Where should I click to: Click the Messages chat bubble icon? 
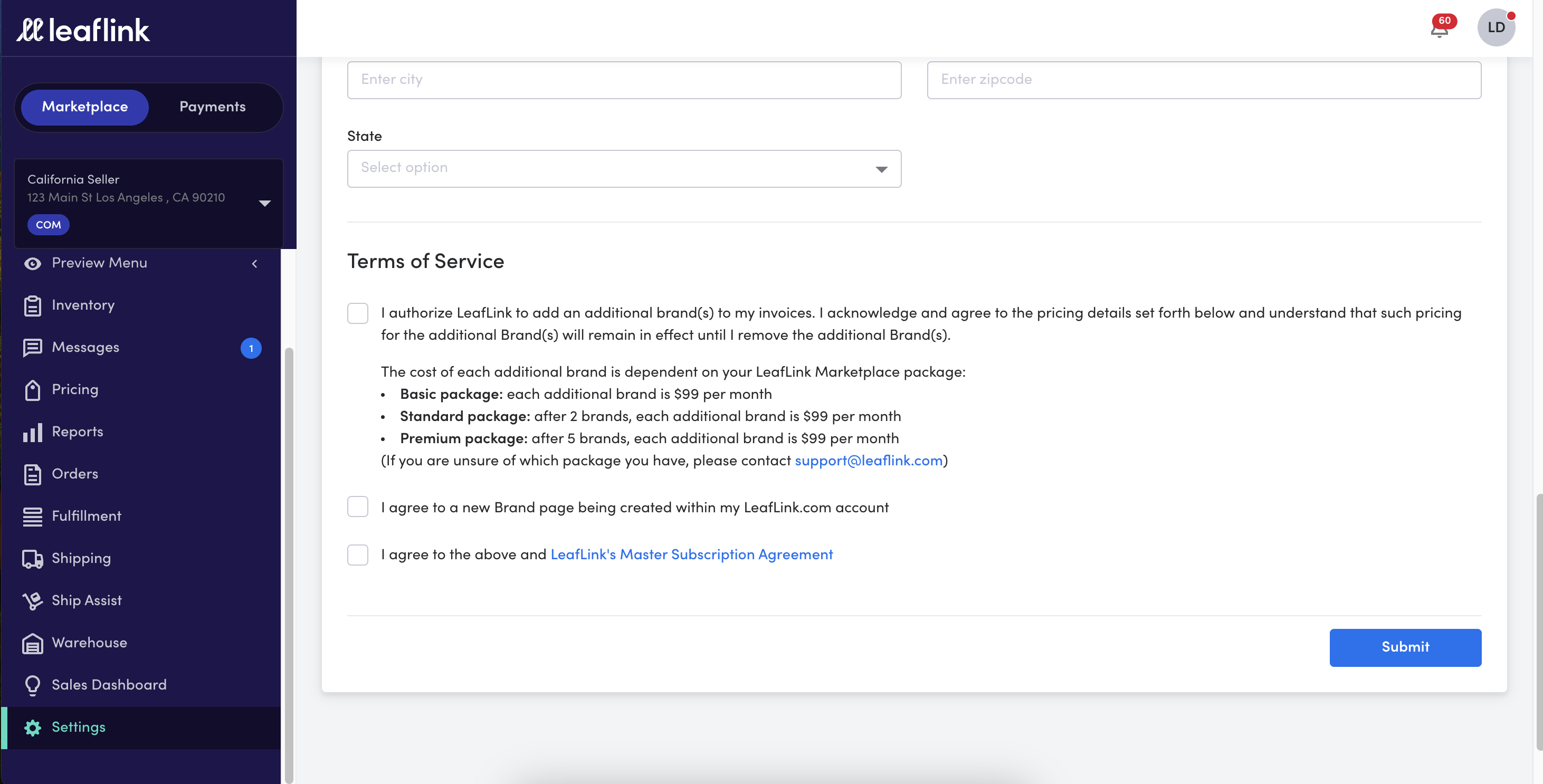(x=32, y=348)
